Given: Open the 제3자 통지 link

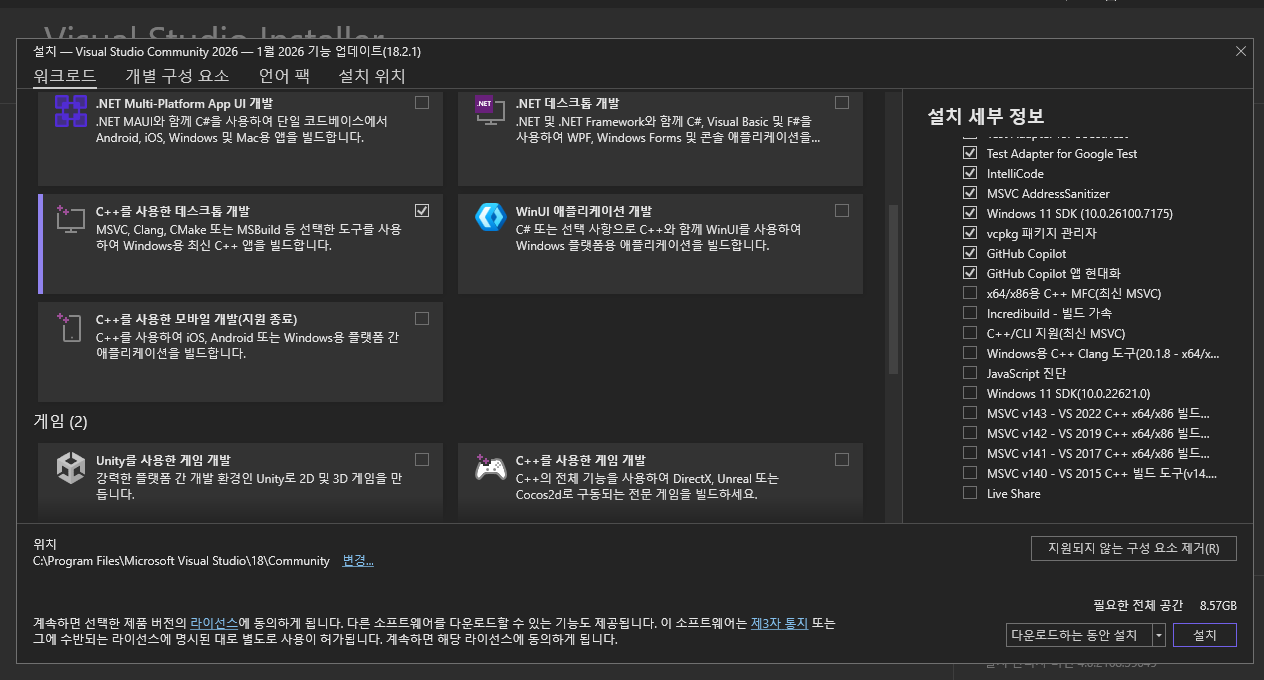Looking at the screenshot, I should point(779,622).
